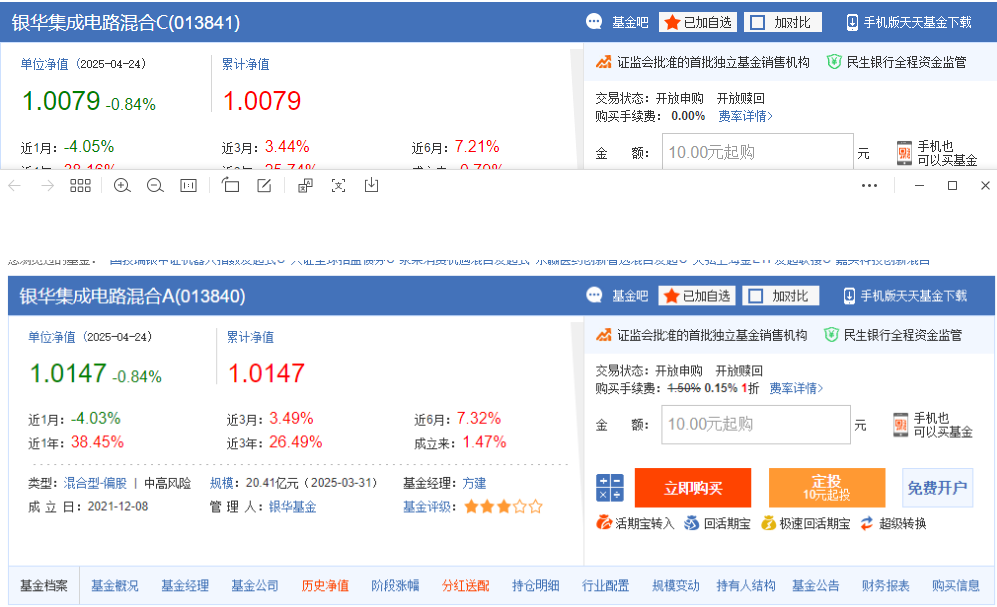Image resolution: width=997 pixels, height=607 pixels.
Task: Click 累计净值 link for fund 013841
Action: (x=245, y=64)
